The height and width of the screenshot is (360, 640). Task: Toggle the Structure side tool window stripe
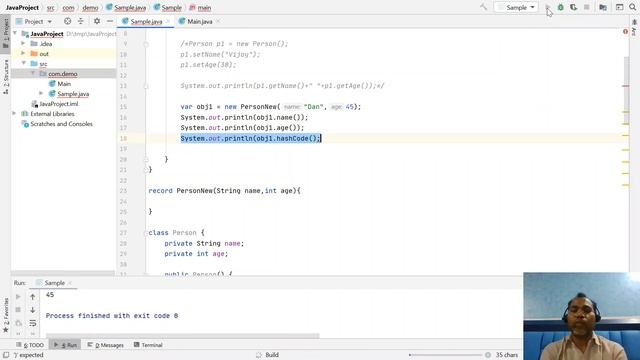(x=5, y=77)
